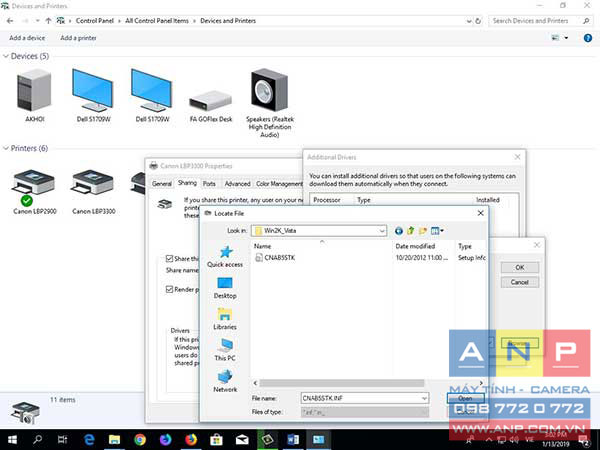Switch to Advanced tab in Properties
This screenshot has width=600, height=450.
pos(237,184)
